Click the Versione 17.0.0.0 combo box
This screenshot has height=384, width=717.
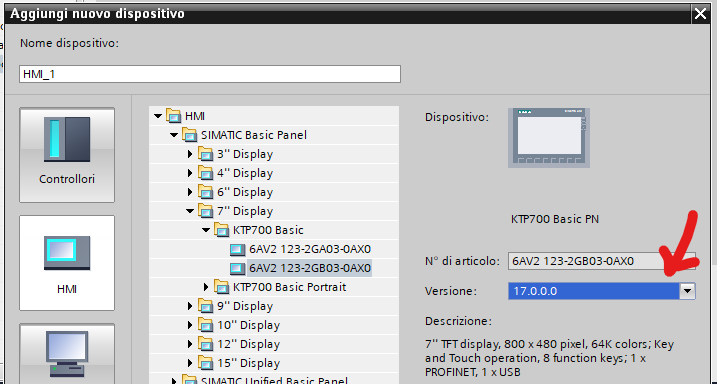pyautogui.click(x=602, y=291)
